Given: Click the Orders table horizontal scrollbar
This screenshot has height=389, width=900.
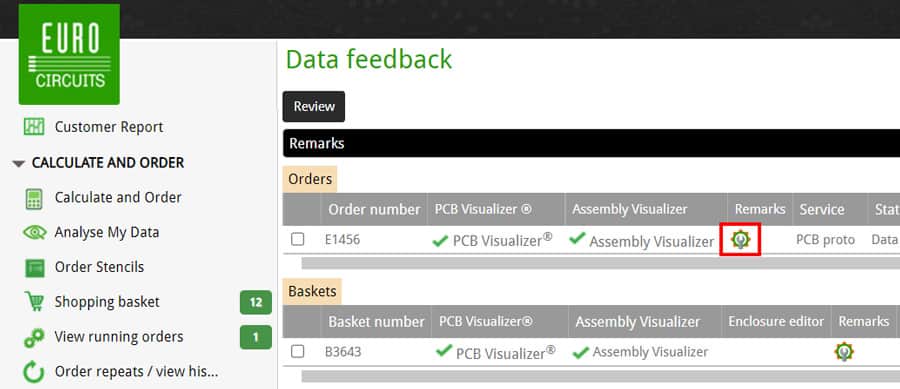Looking at the screenshot, I should tap(600, 263).
